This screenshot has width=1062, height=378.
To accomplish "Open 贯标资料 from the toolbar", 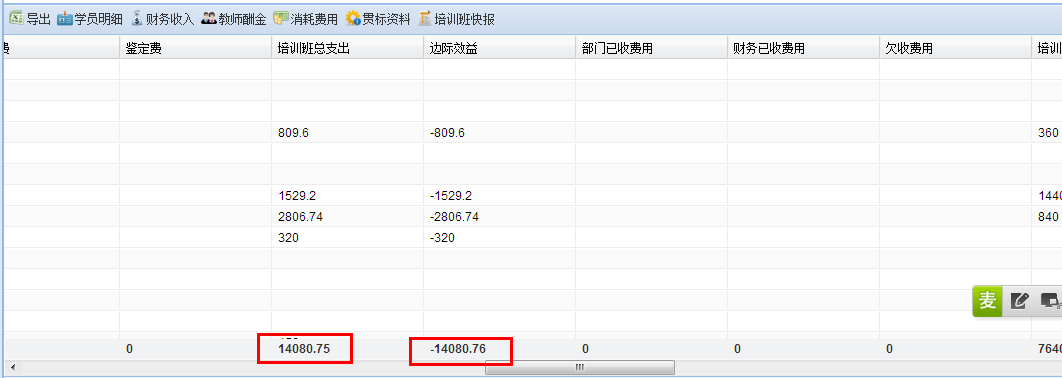I will (x=386, y=19).
